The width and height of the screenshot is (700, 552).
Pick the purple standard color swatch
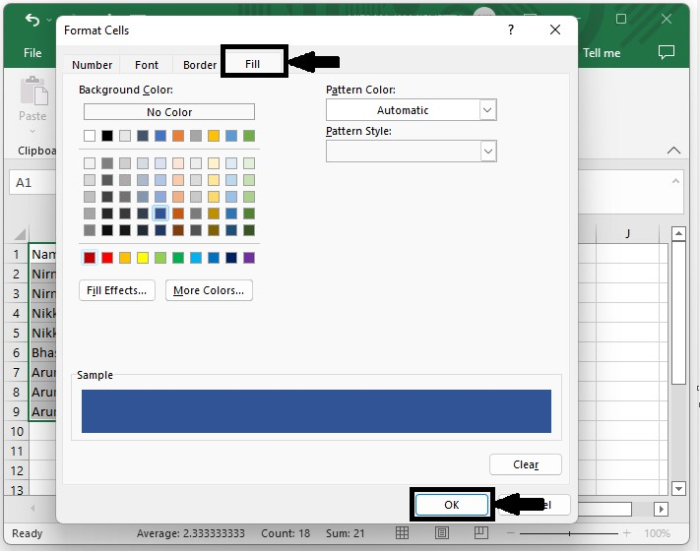(249, 258)
